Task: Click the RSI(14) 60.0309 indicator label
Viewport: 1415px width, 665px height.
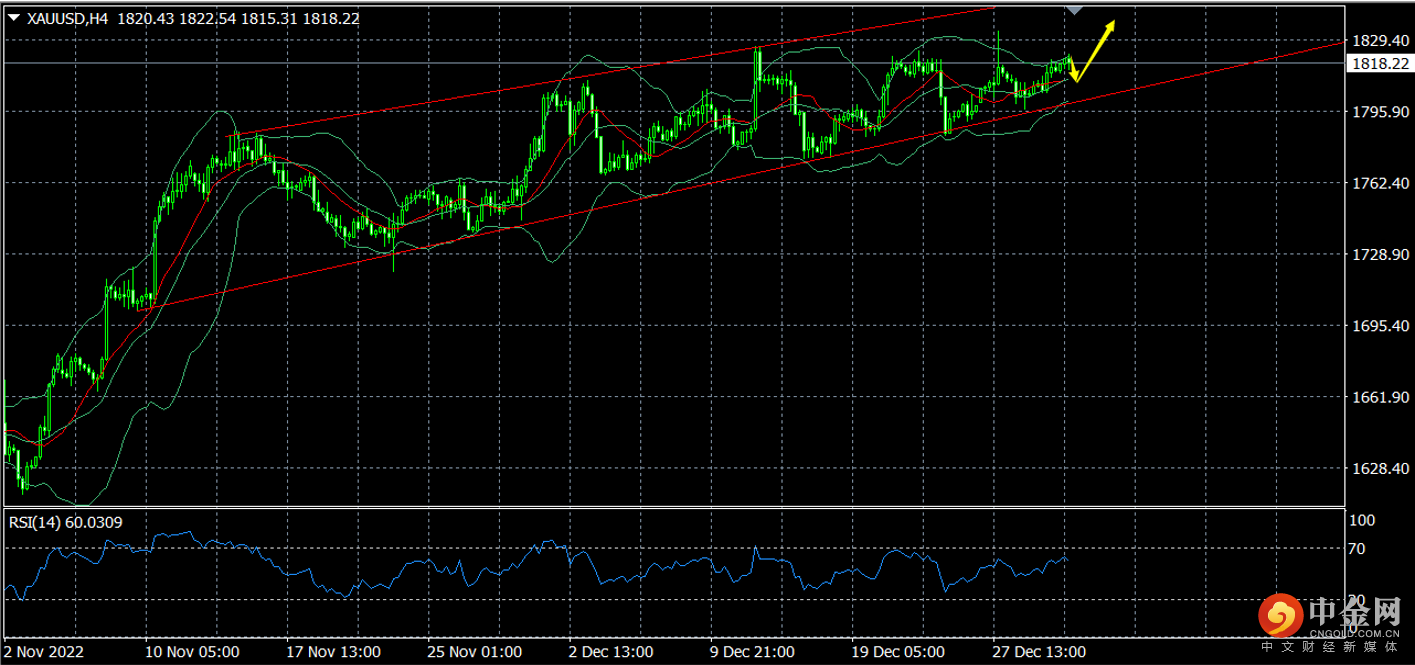Action: click(x=66, y=521)
